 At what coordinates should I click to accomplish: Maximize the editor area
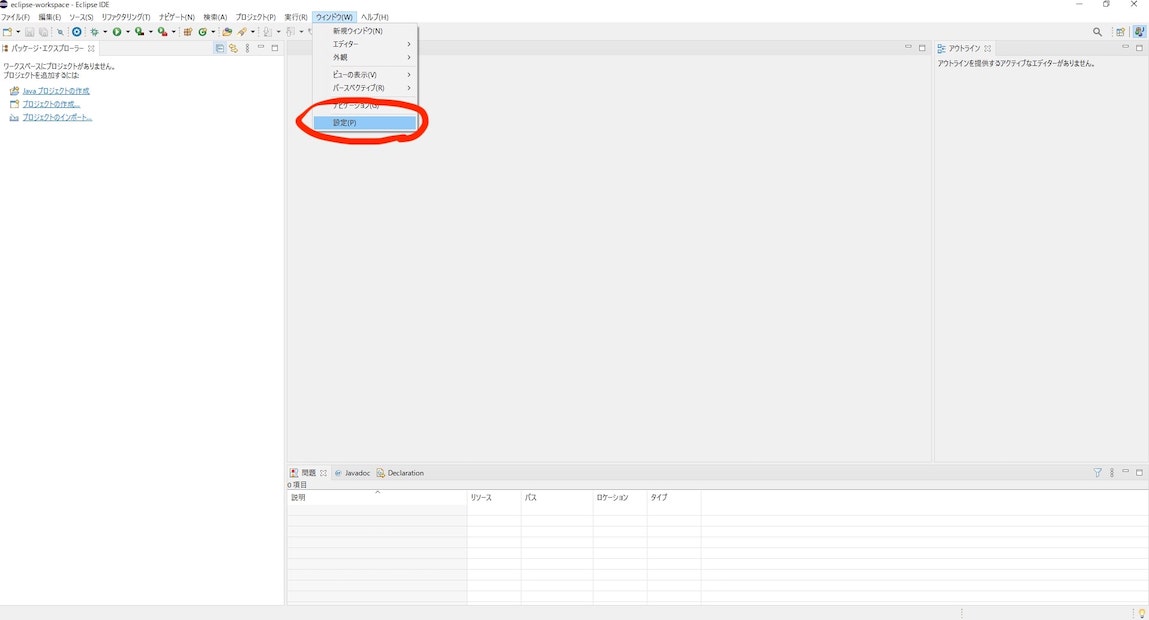(x=922, y=48)
